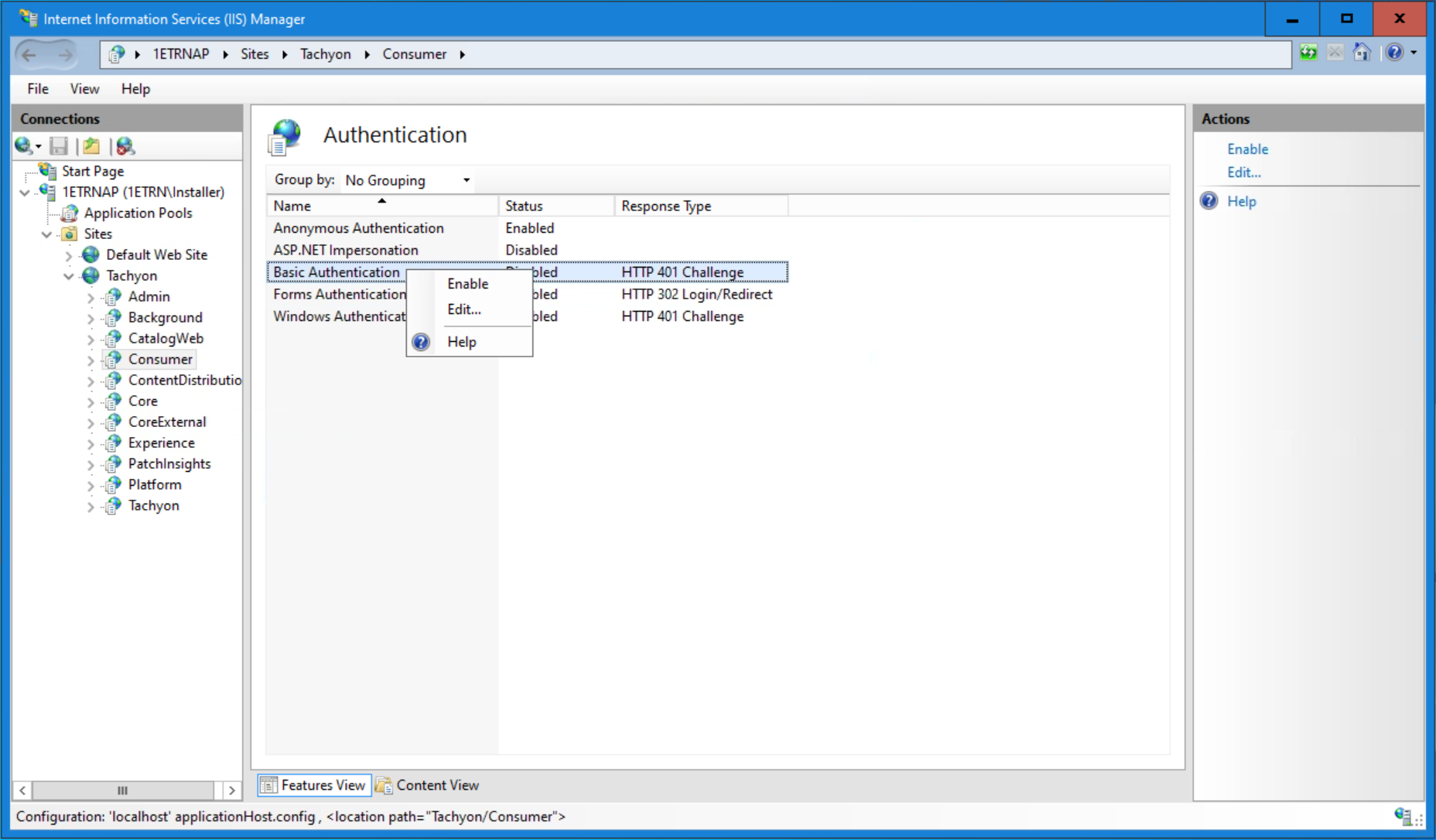Click the Edit... link in Actions pane

1243,172
